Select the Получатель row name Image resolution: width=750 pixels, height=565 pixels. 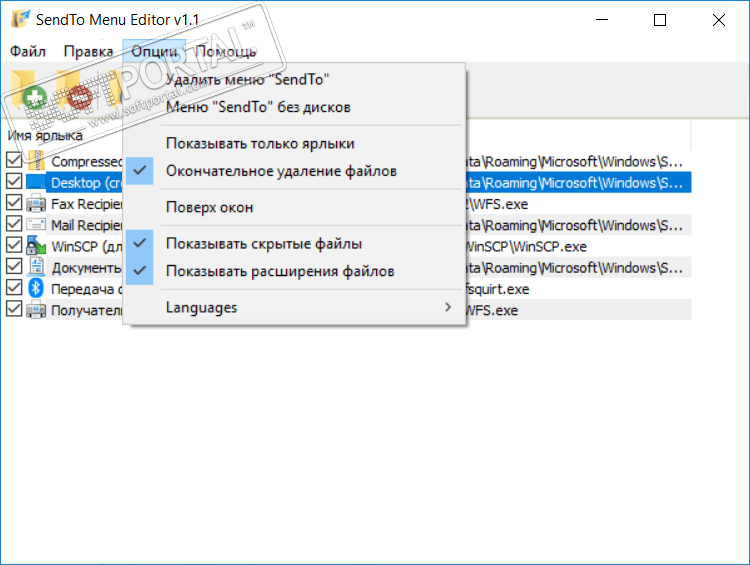point(87,310)
